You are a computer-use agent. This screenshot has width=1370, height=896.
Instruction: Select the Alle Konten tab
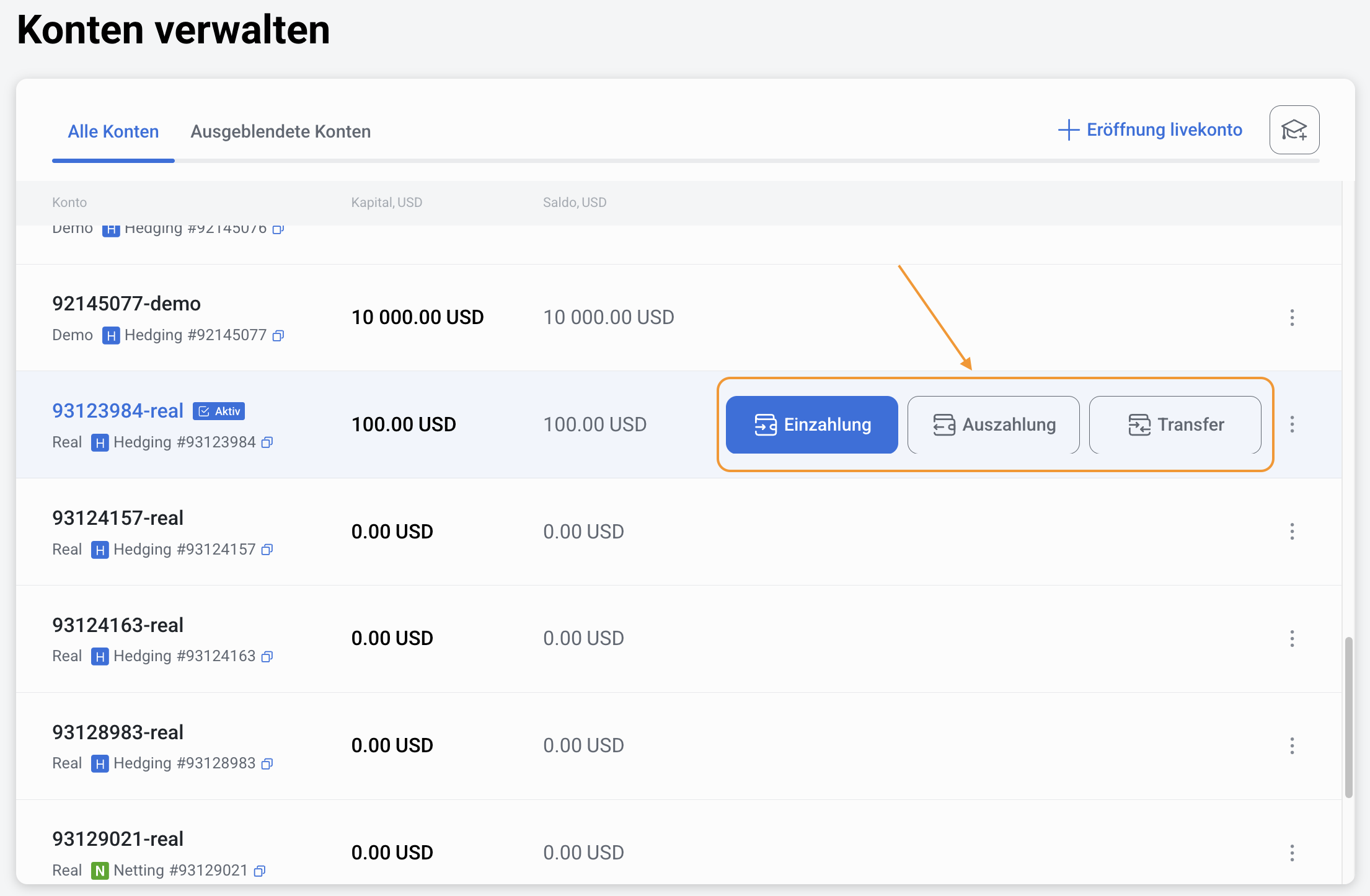pos(113,131)
